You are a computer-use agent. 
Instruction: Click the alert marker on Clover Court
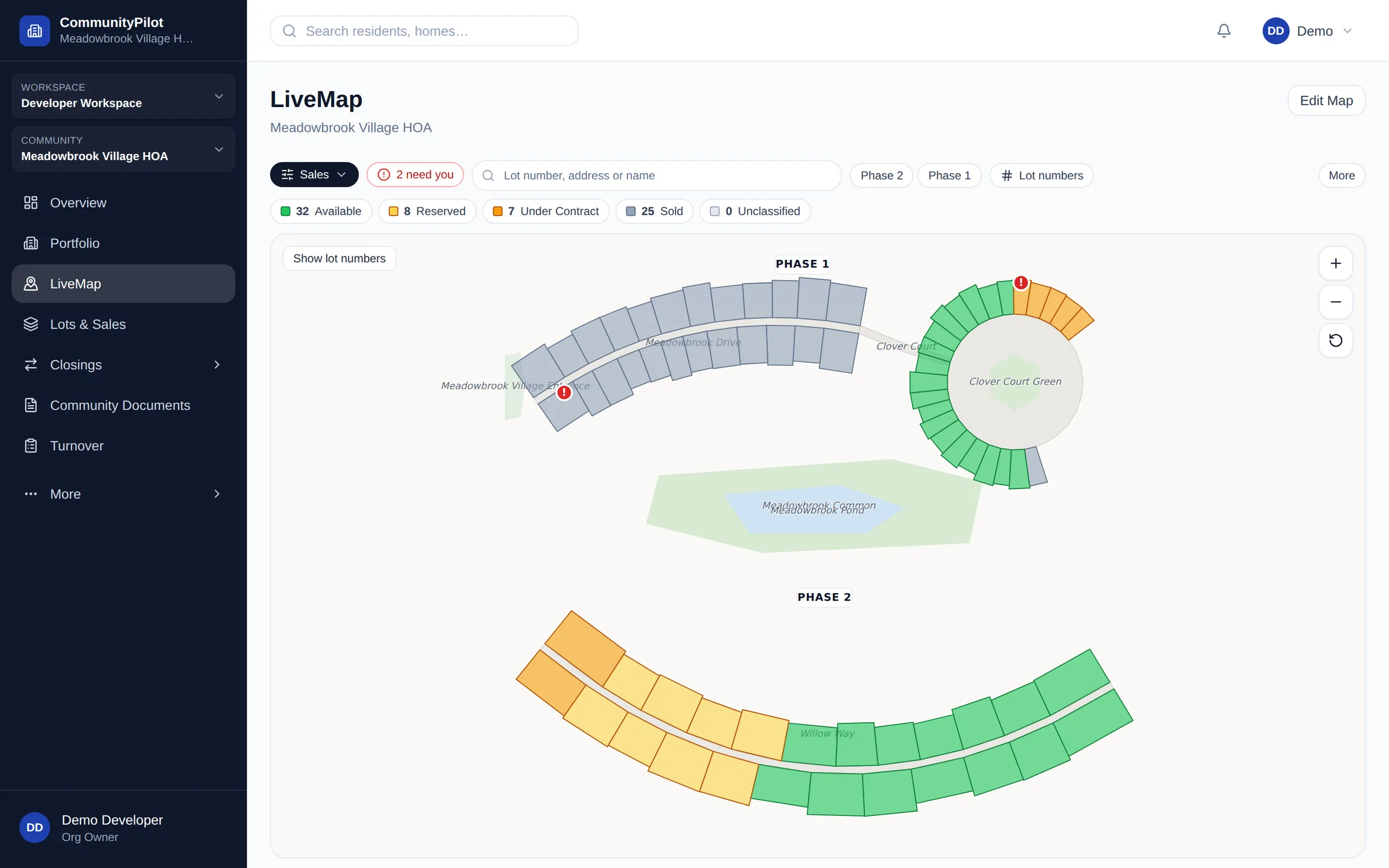point(1021,282)
